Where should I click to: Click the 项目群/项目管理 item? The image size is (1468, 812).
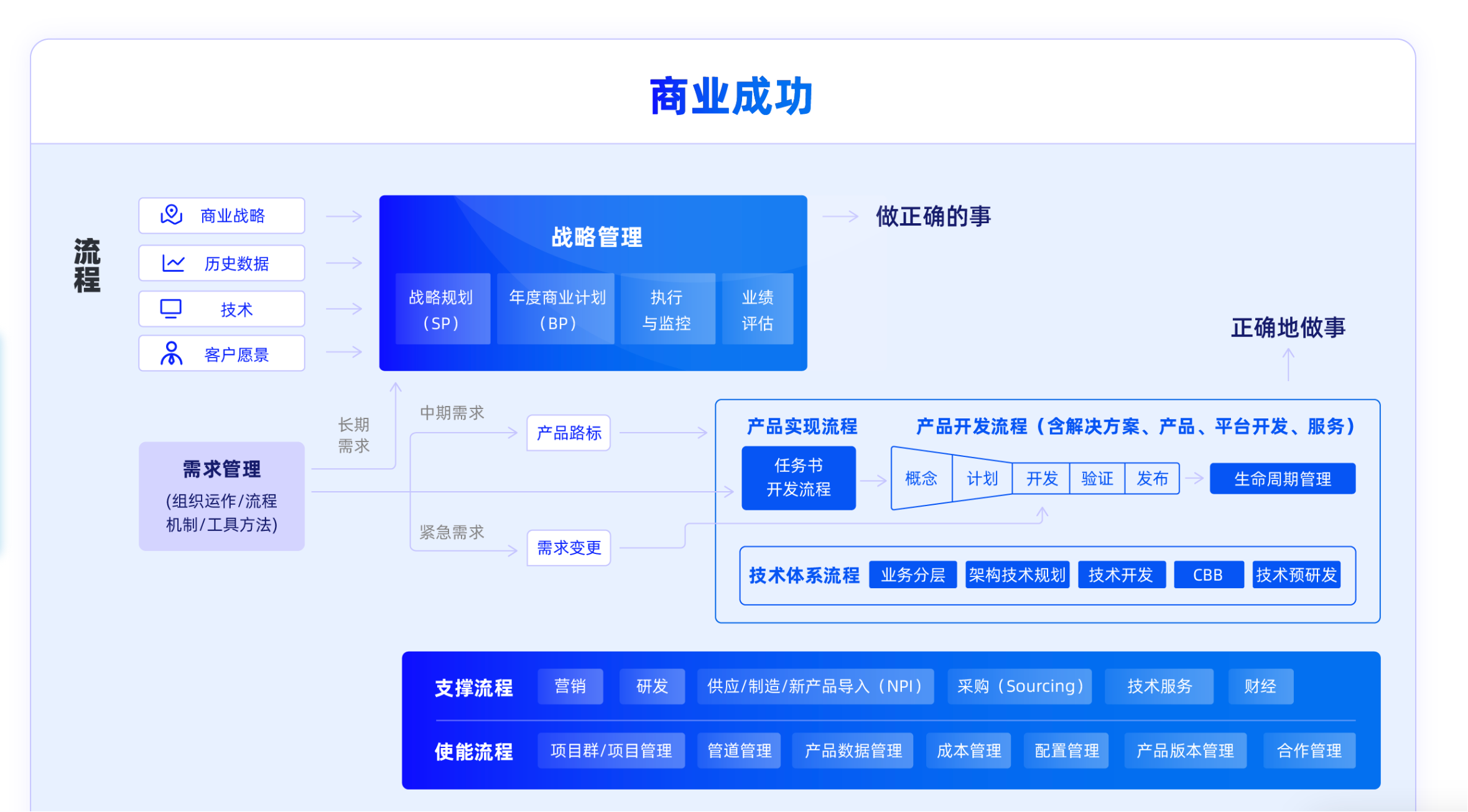click(611, 751)
